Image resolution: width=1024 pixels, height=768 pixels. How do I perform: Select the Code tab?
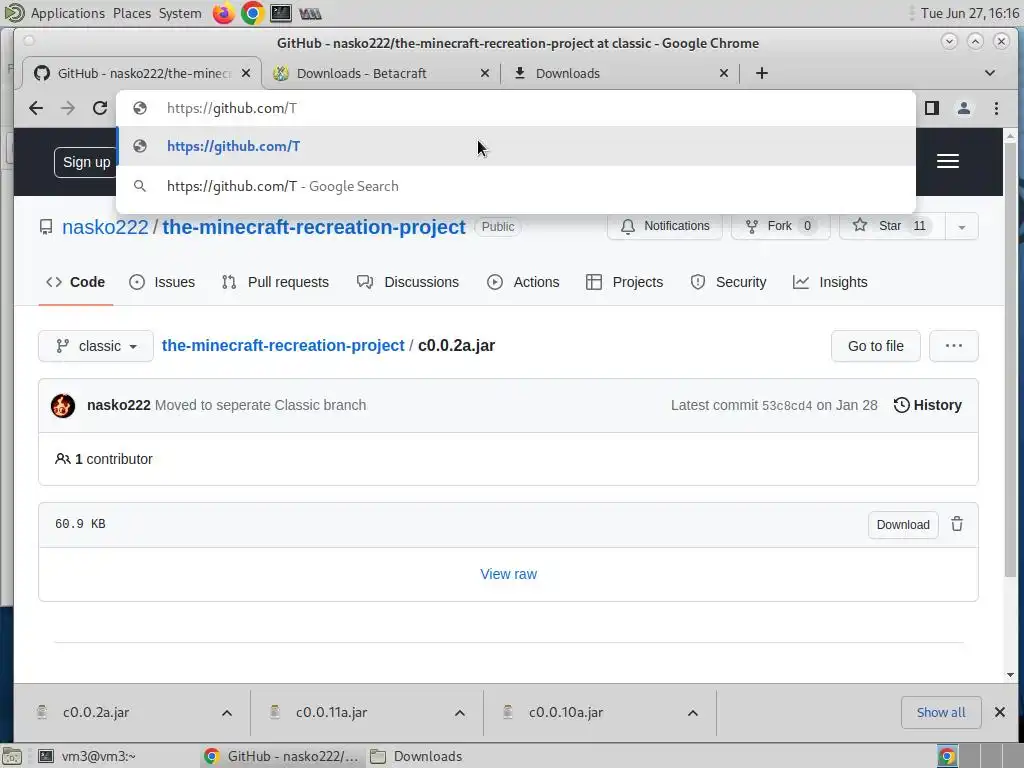click(x=75, y=282)
